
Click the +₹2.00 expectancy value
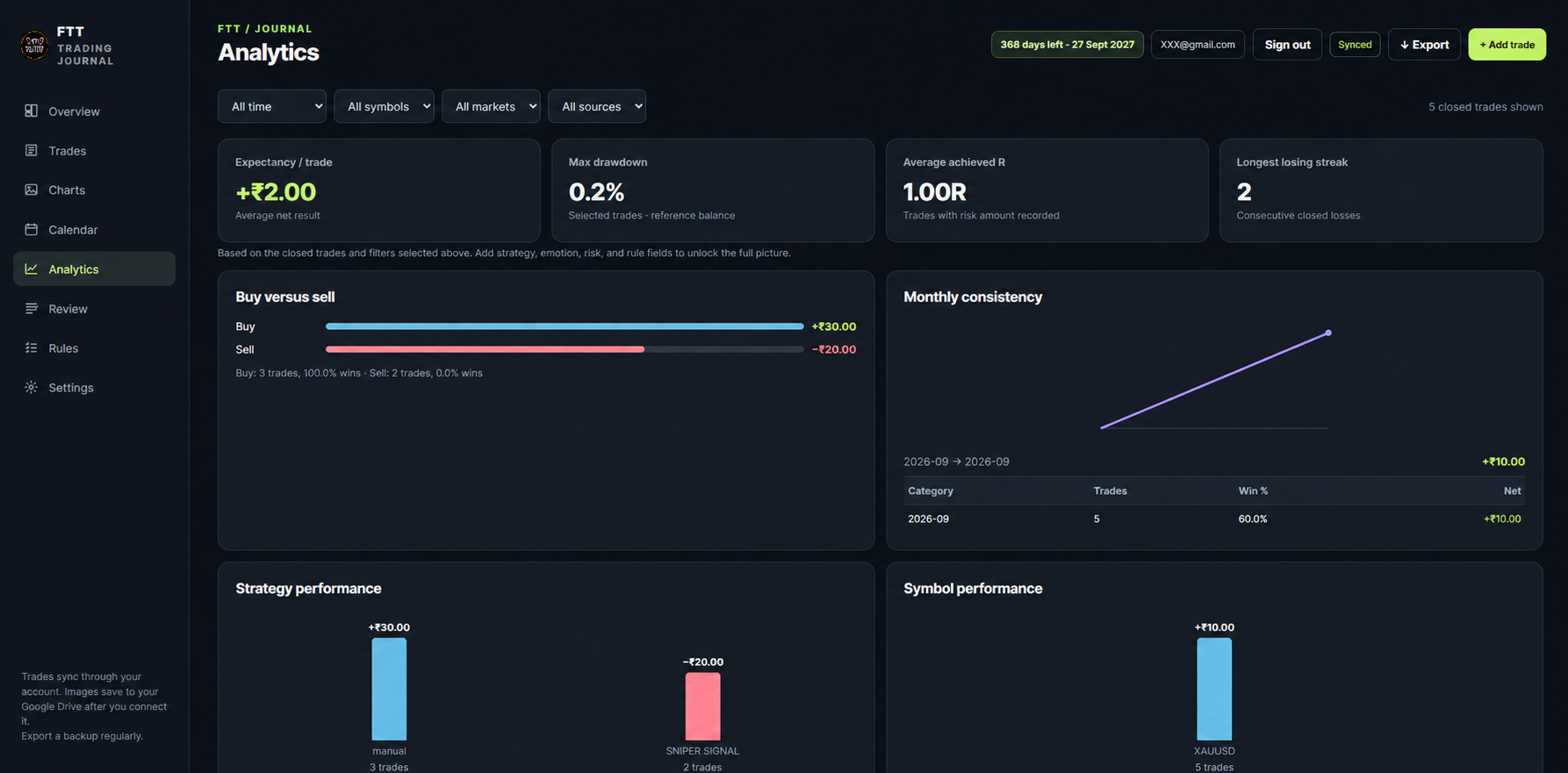pos(276,191)
